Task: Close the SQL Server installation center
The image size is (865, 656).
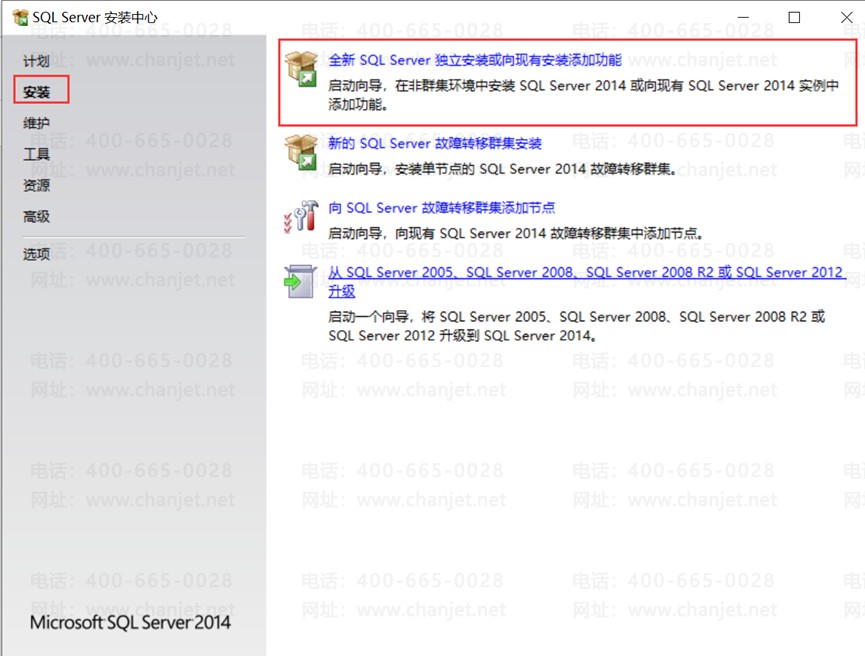Action: point(846,18)
